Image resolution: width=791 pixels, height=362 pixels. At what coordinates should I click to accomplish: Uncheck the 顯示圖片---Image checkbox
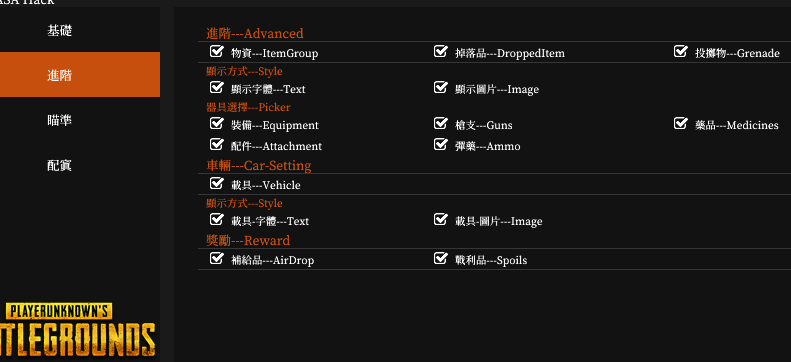pyautogui.click(x=440, y=88)
